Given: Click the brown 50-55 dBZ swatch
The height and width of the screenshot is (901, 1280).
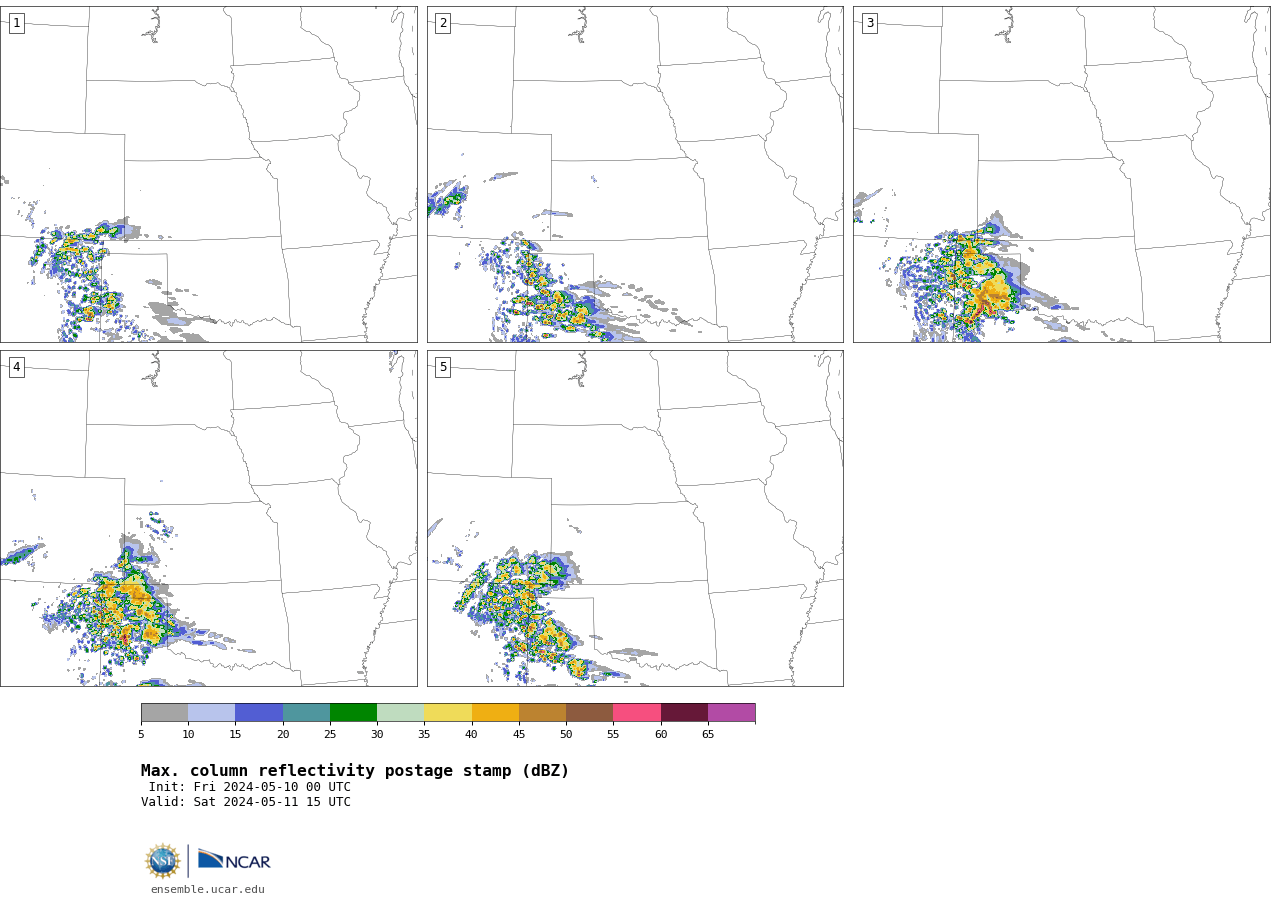Looking at the screenshot, I should 589,712.
